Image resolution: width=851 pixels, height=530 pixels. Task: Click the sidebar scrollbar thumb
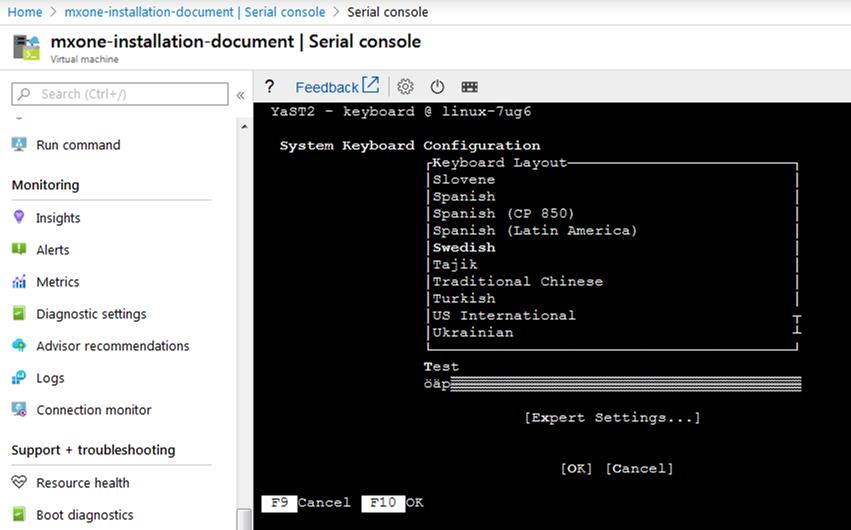244,519
